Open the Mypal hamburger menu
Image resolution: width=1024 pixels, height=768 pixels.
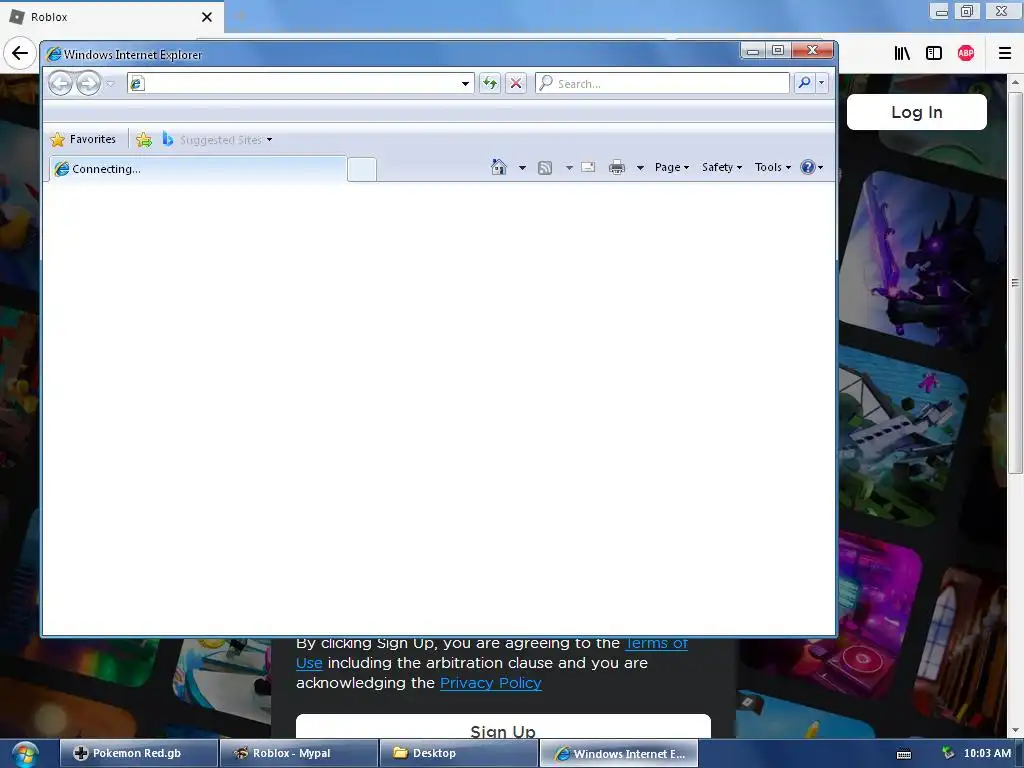coord(1005,54)
